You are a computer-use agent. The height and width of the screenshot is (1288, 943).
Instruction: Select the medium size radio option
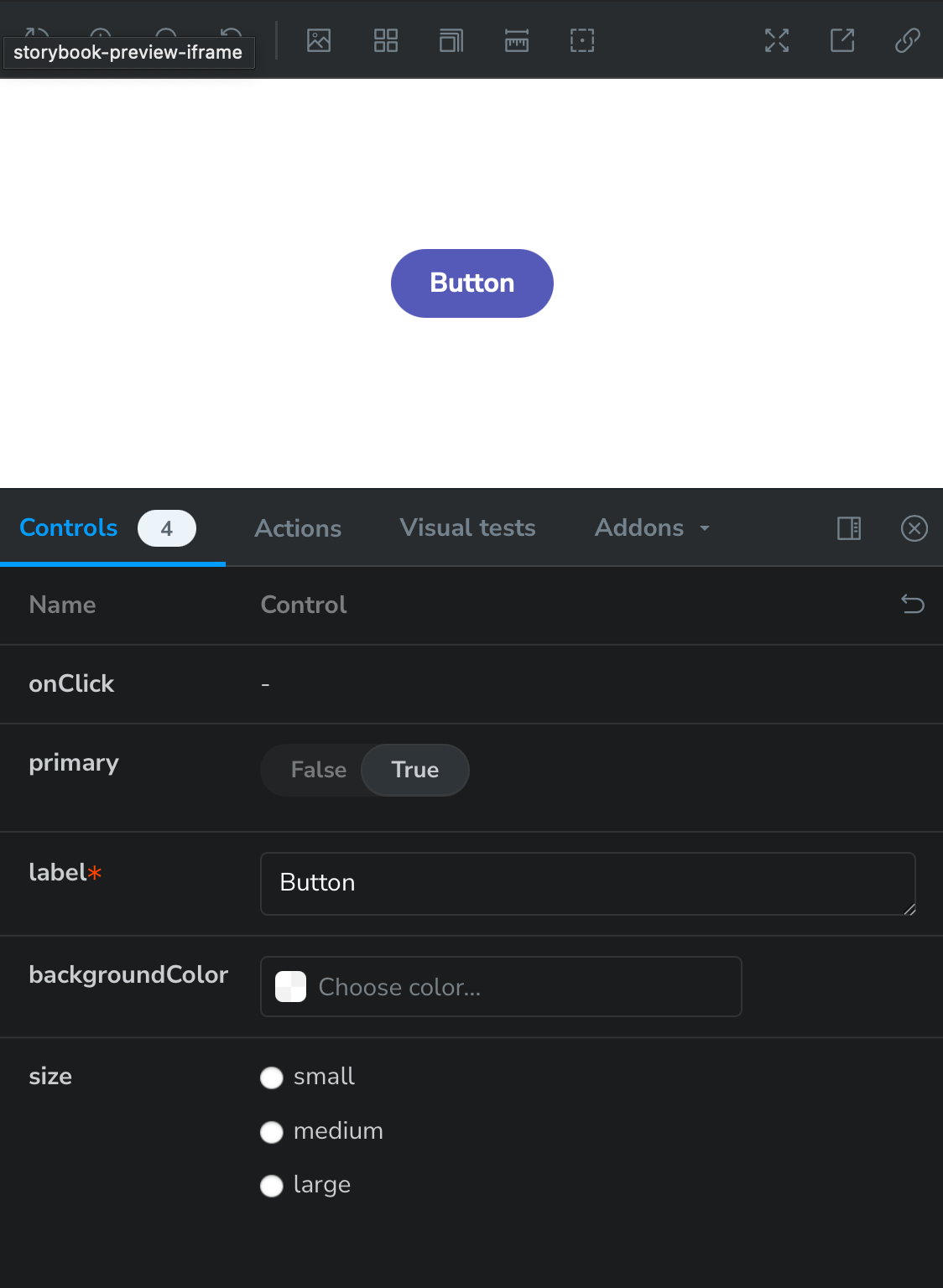272,1132
